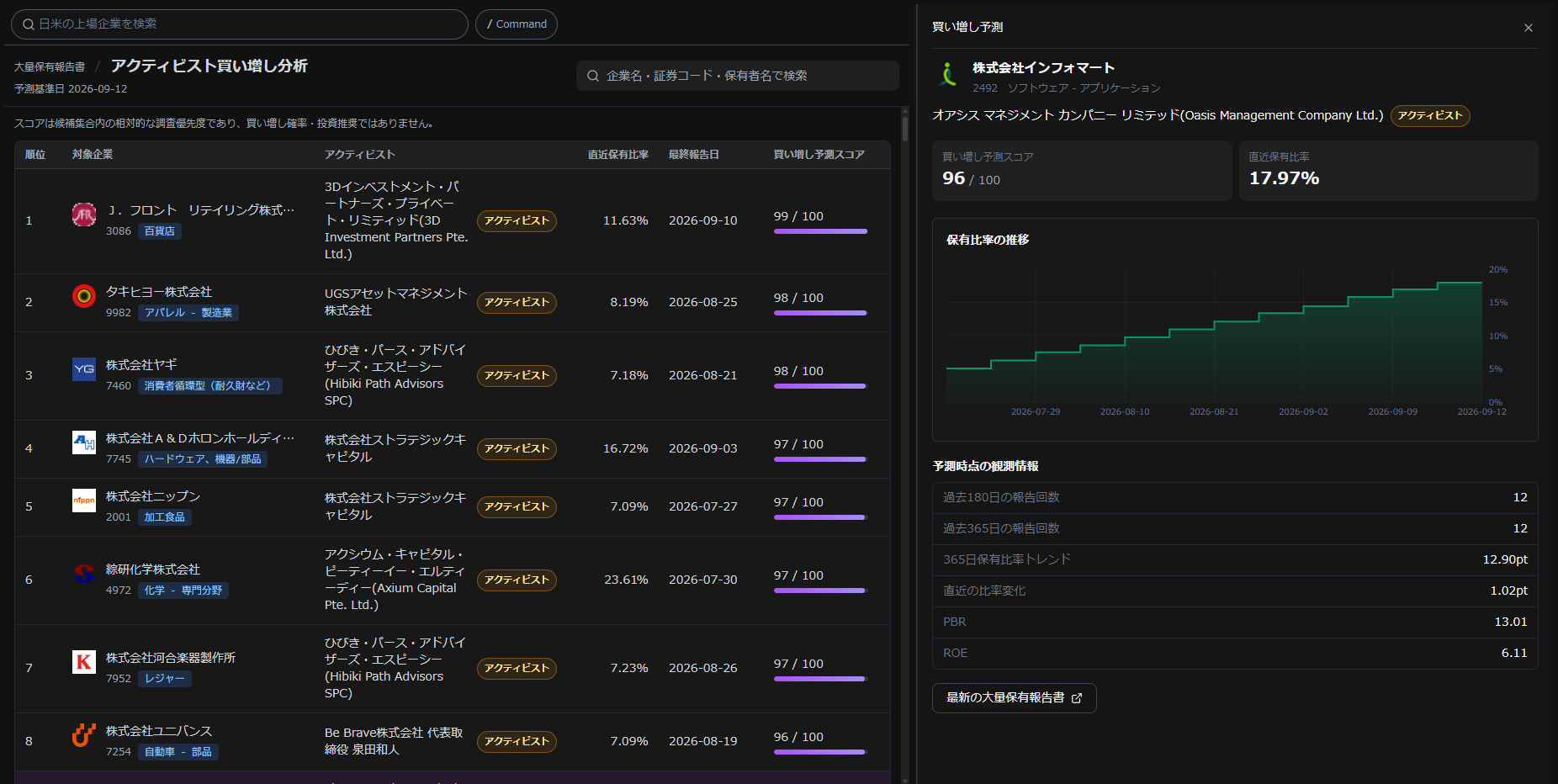Viewport: 1558px width, 784px height.
Task: Click the search magnifier icon in top bar
Action: 29,24
